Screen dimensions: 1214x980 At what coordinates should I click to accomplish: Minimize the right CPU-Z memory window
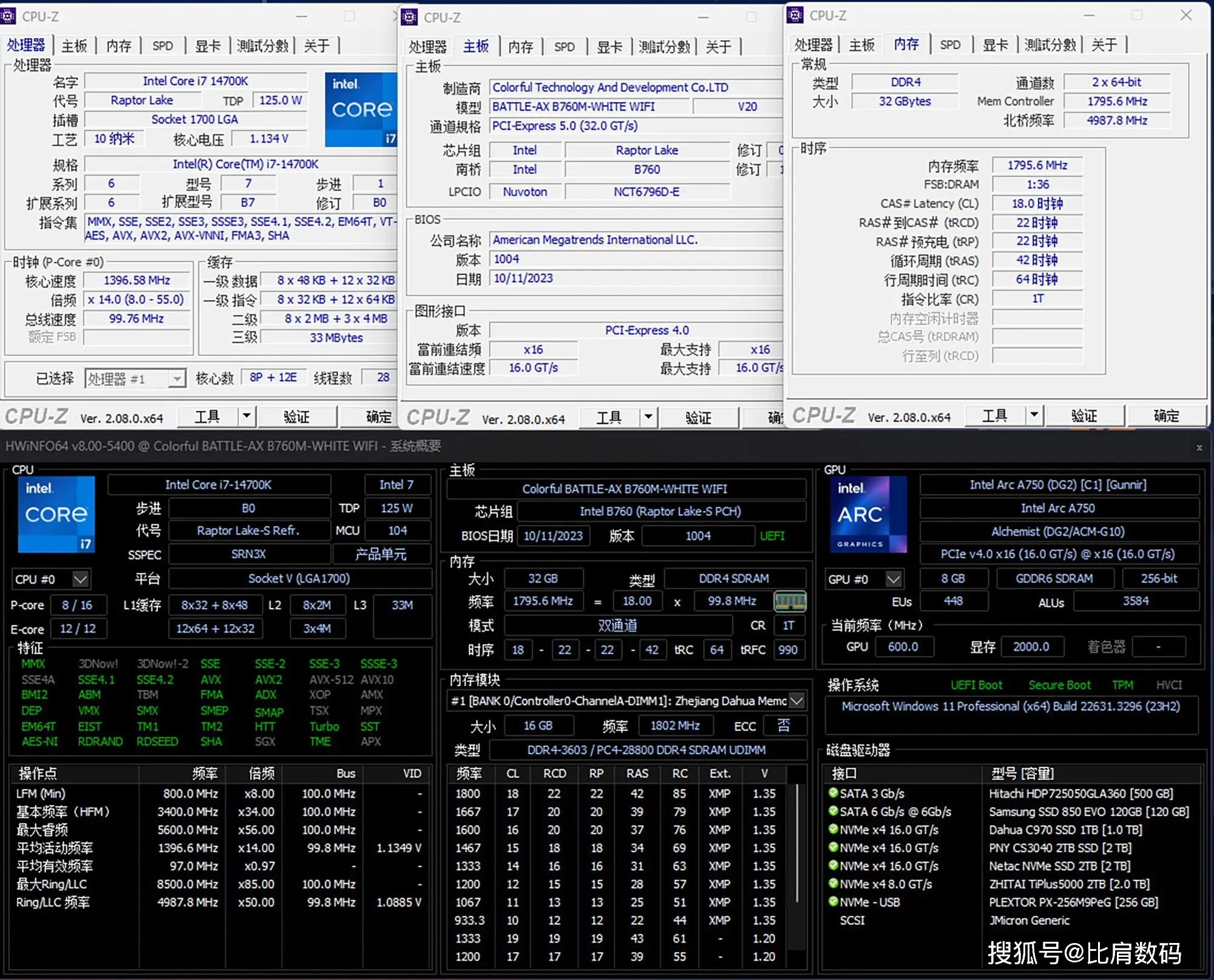[x=1090, y=16]
